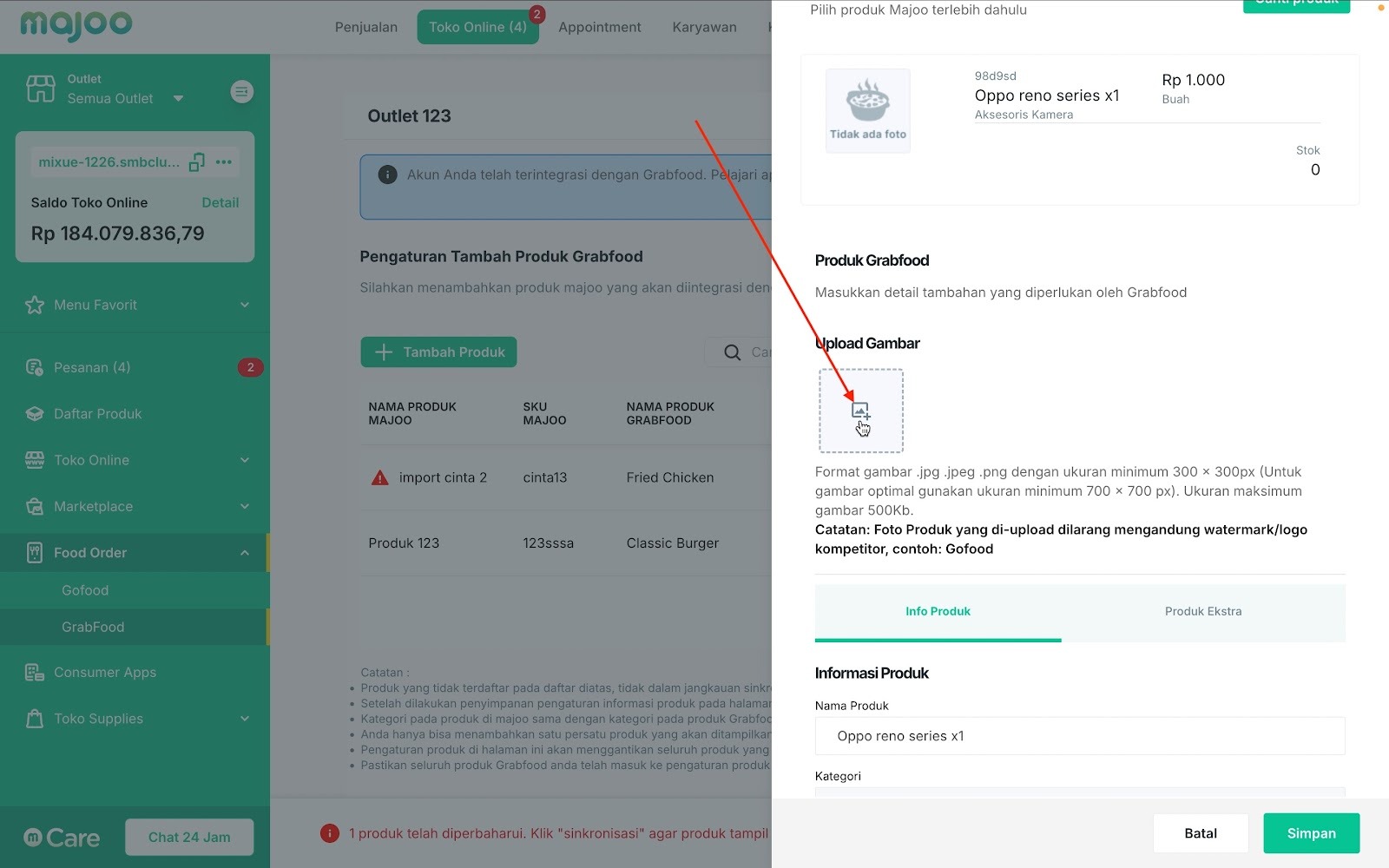Collapse sidebar with round menu icon

click(242, 91)
